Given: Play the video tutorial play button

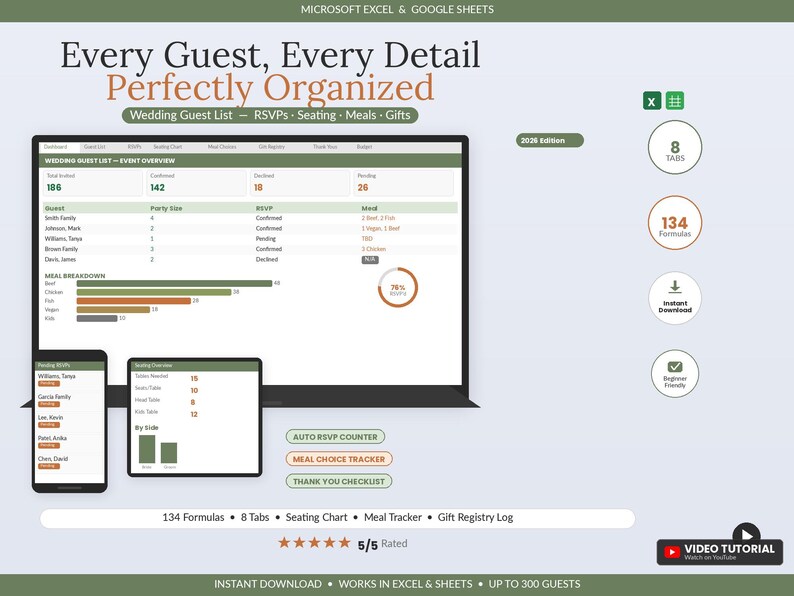Looking at the screenshot, I should pyautogui.click(x=746, y=534).
